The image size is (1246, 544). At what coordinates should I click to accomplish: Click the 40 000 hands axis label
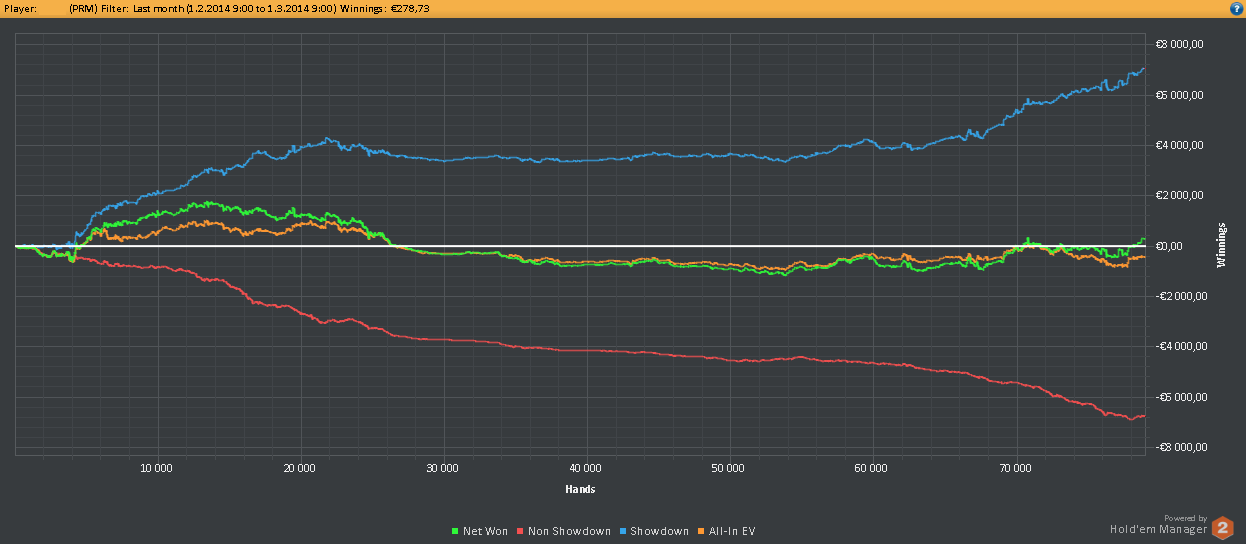[x=585, y=467]
